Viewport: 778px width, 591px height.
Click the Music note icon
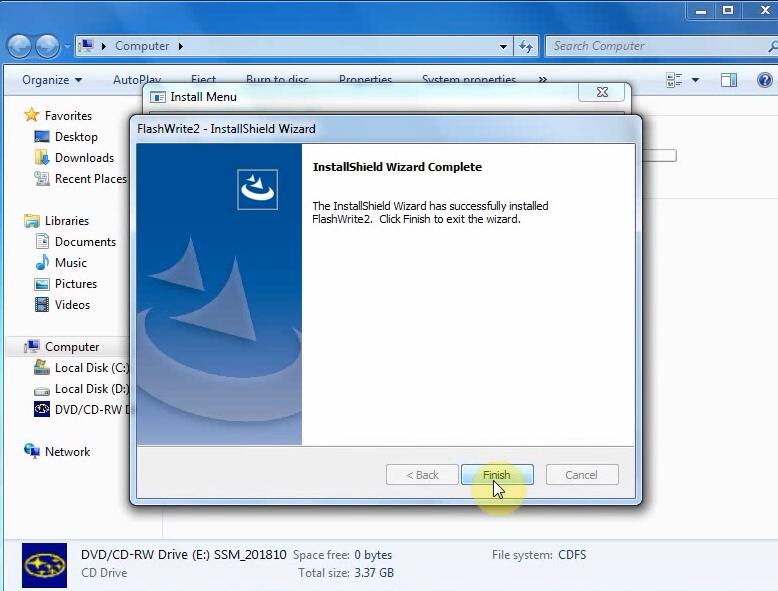pos(43,262)
